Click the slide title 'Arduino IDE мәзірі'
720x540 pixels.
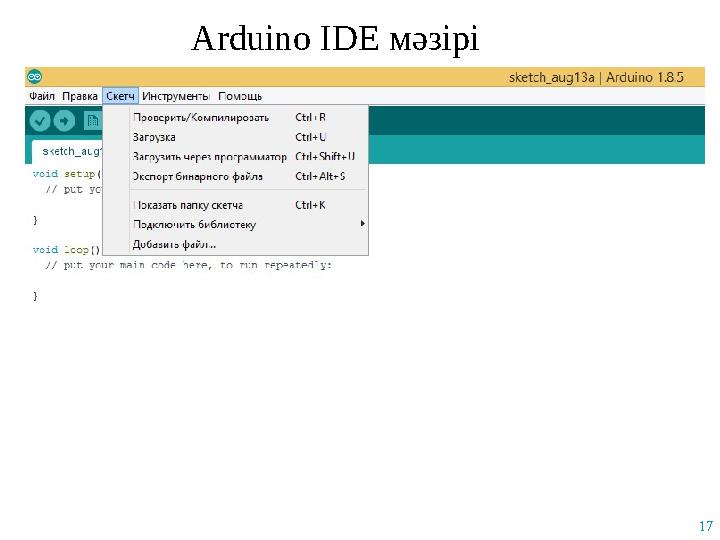[x=335, y=39]
